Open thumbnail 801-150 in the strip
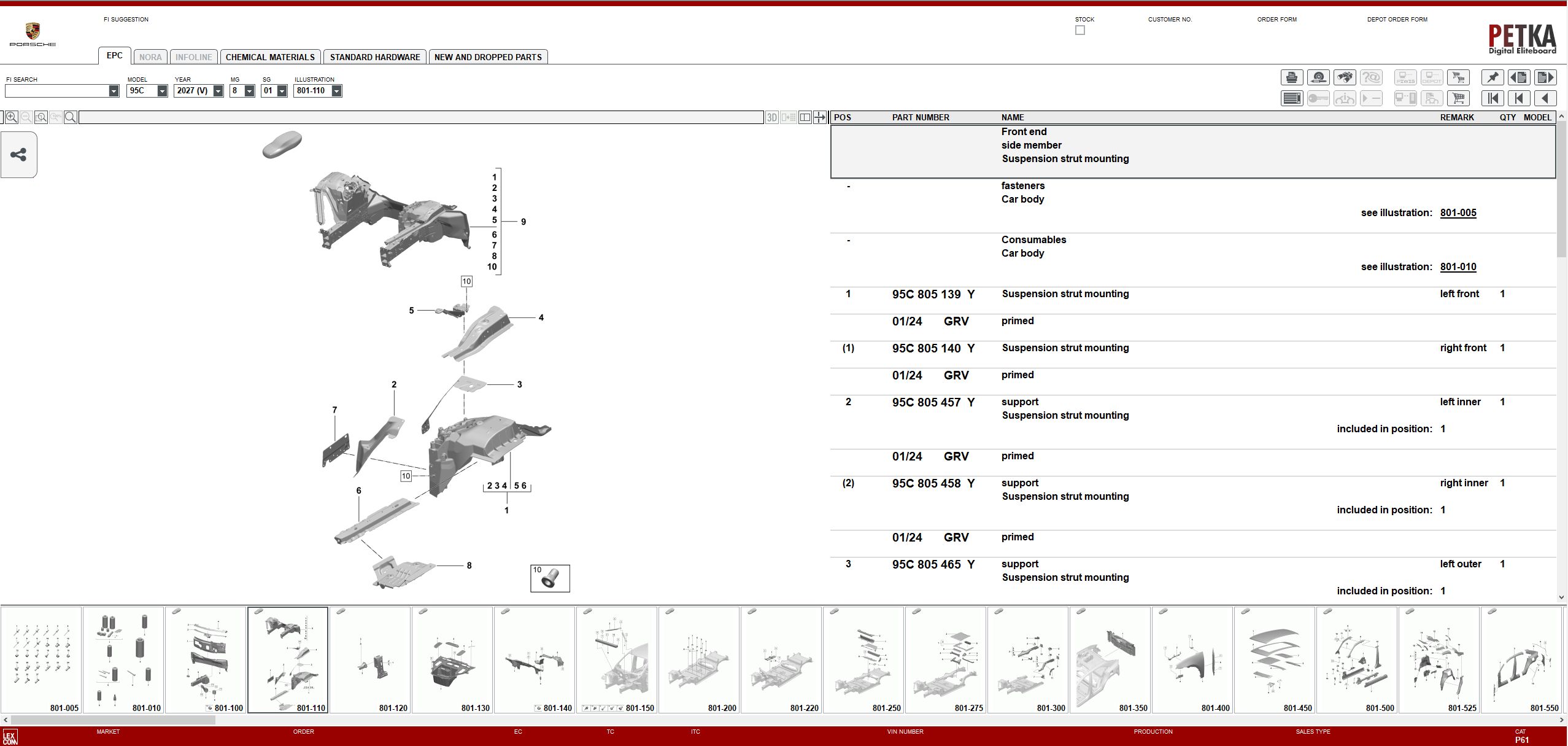 click(x=617, y=660)
